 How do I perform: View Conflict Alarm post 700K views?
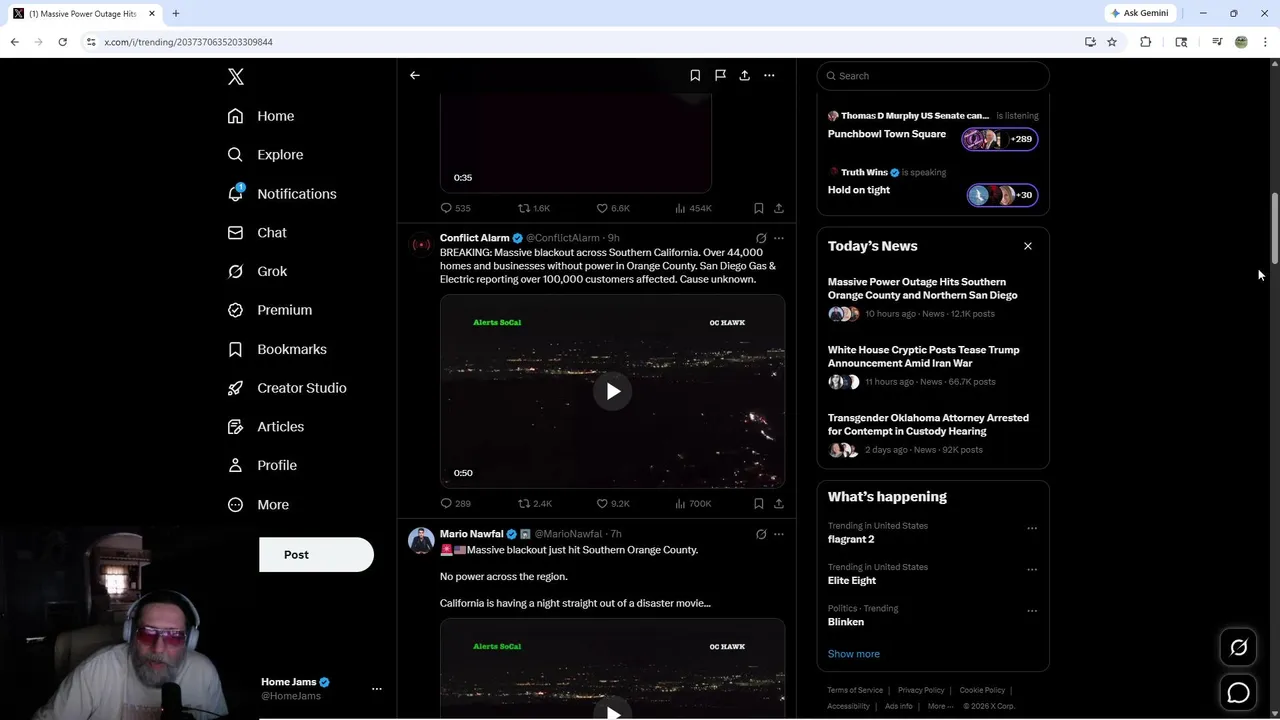click(x=693, y=504)
